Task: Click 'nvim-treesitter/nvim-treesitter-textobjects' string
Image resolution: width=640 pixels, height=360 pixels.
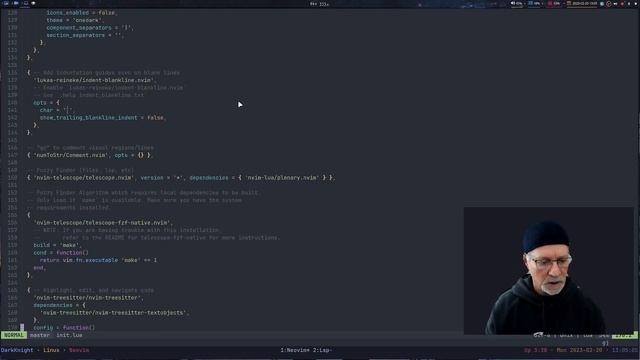Action: pos(113,313)
